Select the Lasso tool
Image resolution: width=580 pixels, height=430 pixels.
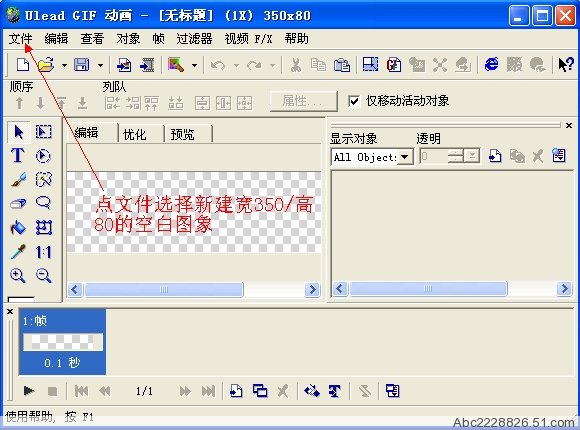click(43, 203)
